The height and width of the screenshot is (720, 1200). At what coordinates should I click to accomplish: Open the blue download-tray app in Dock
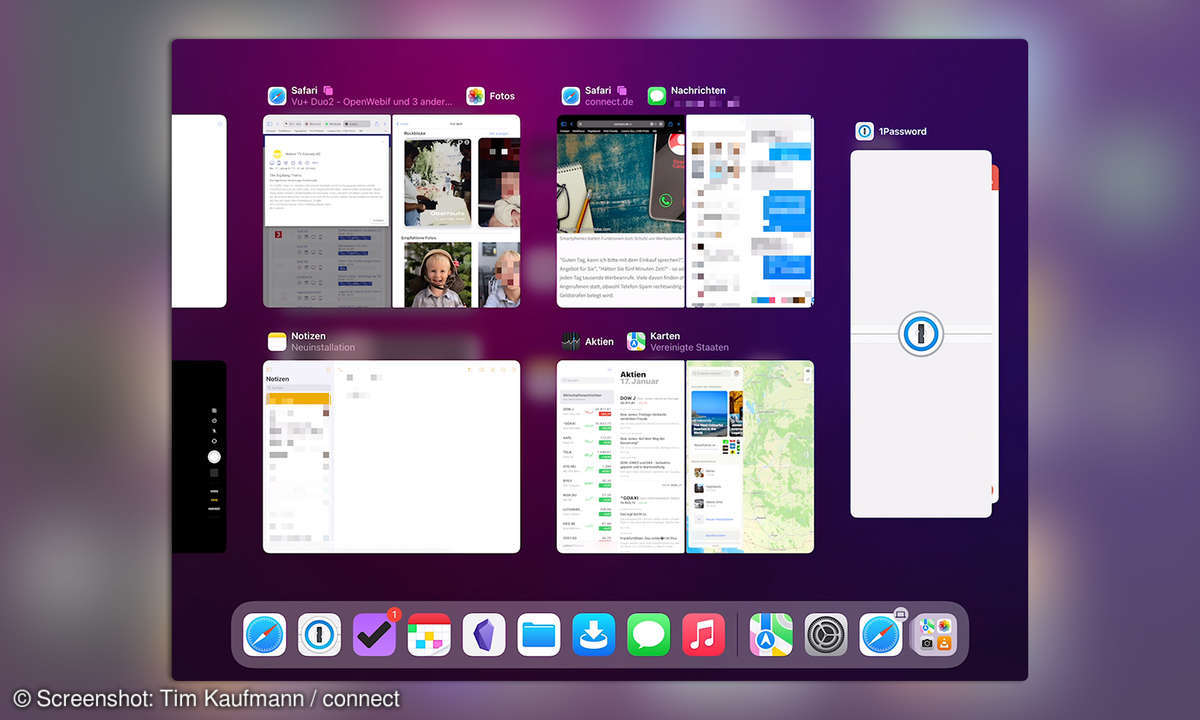(x=594, y=634)
